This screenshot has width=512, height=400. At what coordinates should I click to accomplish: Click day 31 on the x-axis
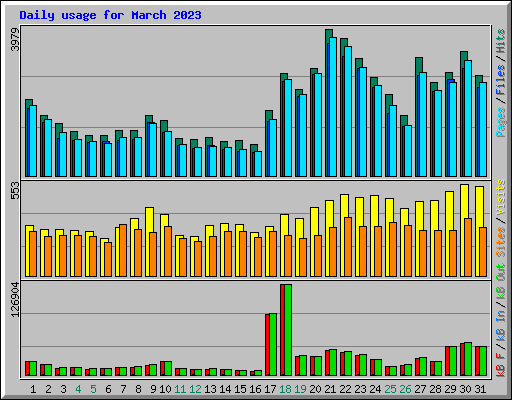(x=481, y=389)
